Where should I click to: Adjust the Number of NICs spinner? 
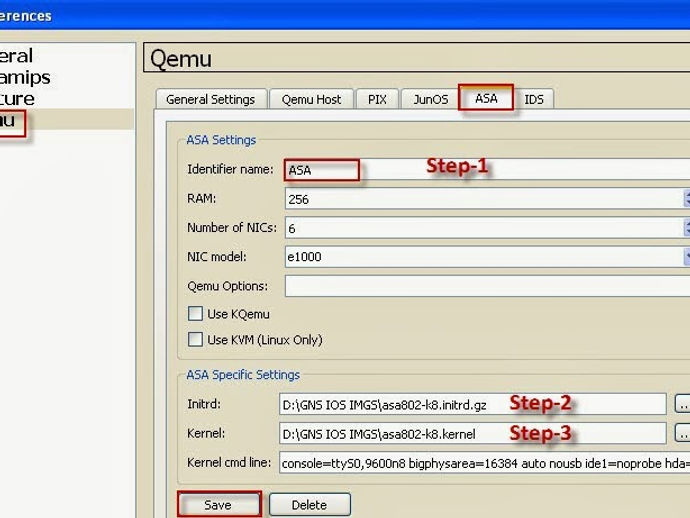tap(687, 228)
